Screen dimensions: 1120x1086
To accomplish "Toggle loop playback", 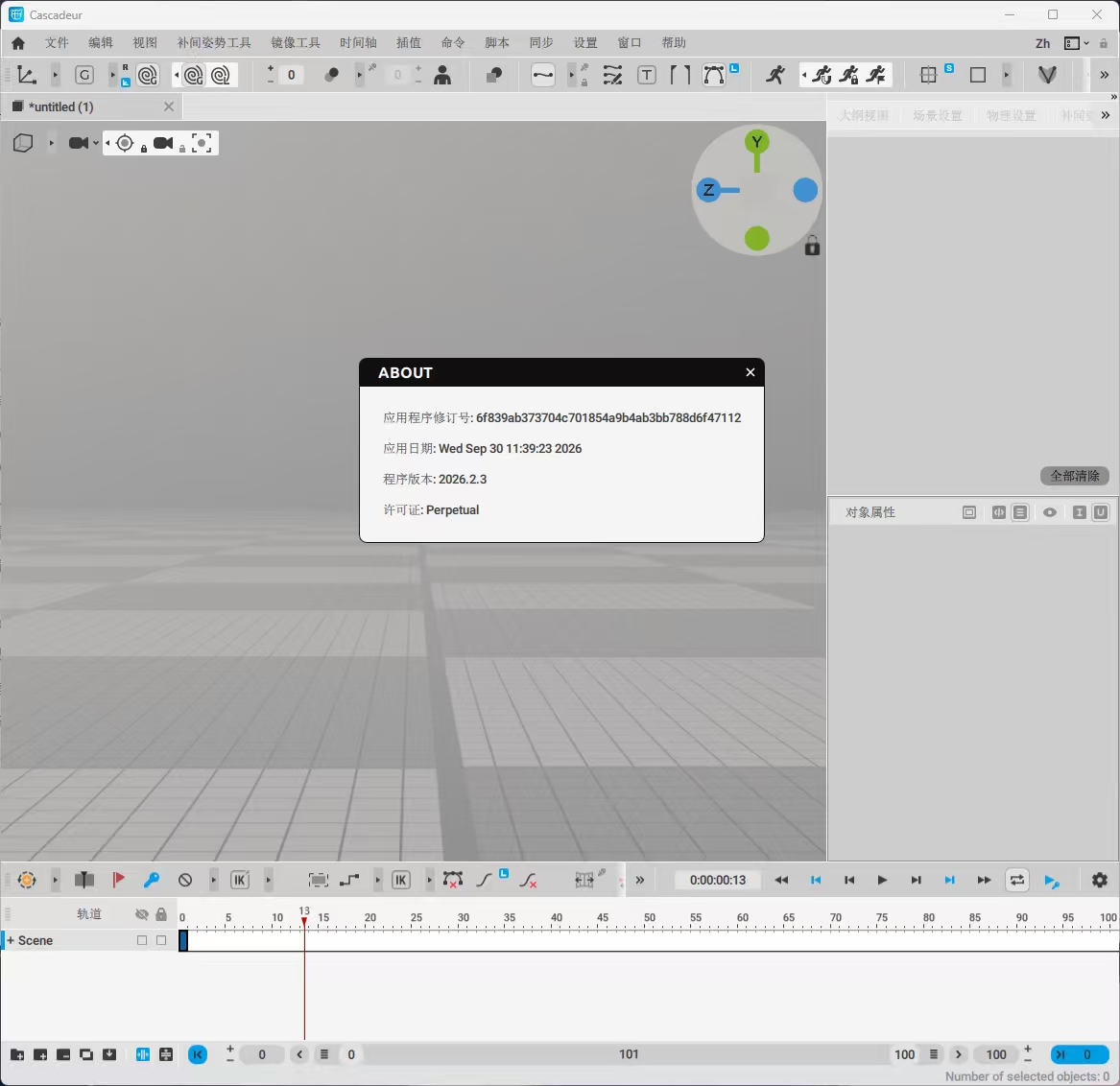I will tap(1016, 880).
